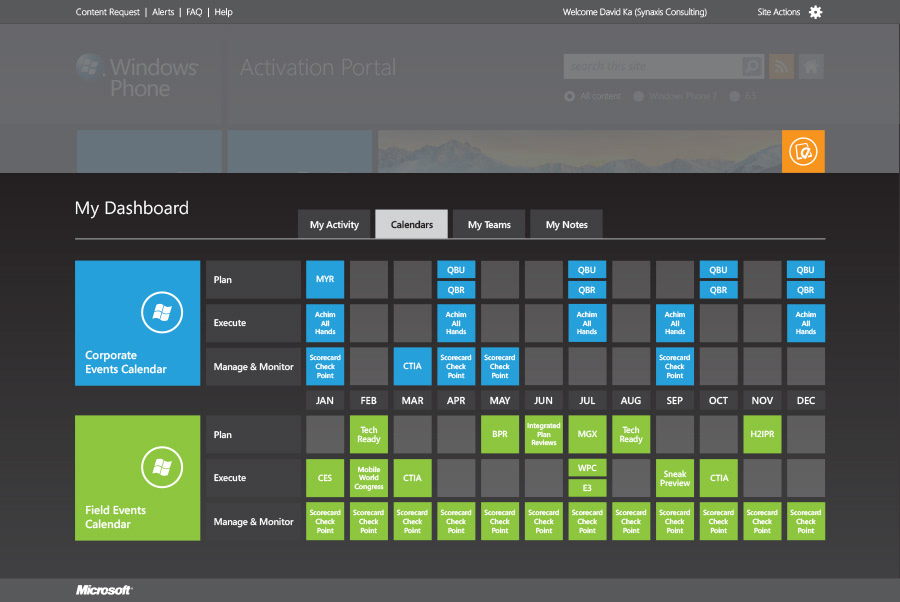Open the QBU event in October
This screenshot has width=900, height=602.
click(718, 270)
